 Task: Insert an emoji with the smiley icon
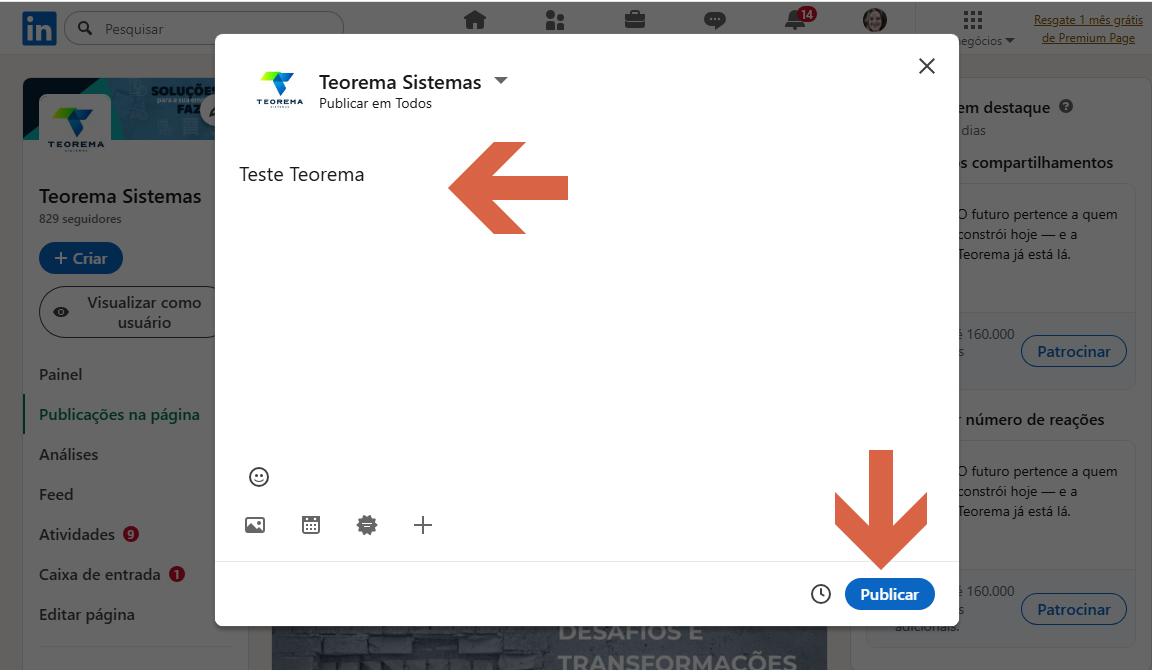tap(259, 477)
